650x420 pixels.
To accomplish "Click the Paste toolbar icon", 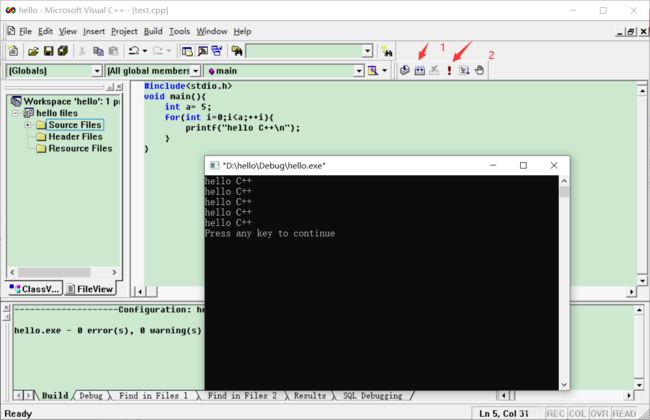I will pos(114,51).
